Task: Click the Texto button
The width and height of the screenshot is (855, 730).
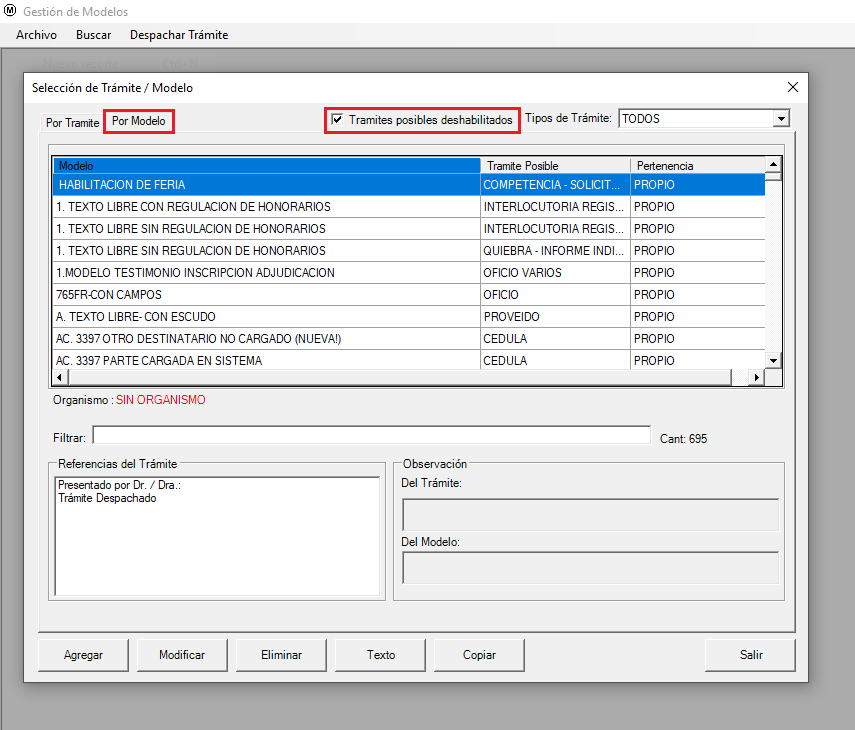Action: coord(381,655)
